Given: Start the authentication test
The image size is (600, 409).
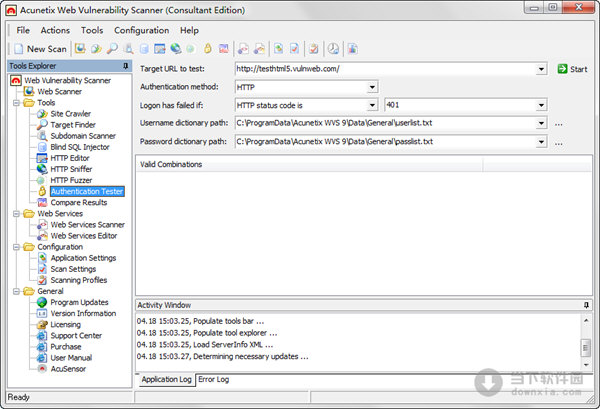Looking at the screenshot, I should (x=572, y=69).
